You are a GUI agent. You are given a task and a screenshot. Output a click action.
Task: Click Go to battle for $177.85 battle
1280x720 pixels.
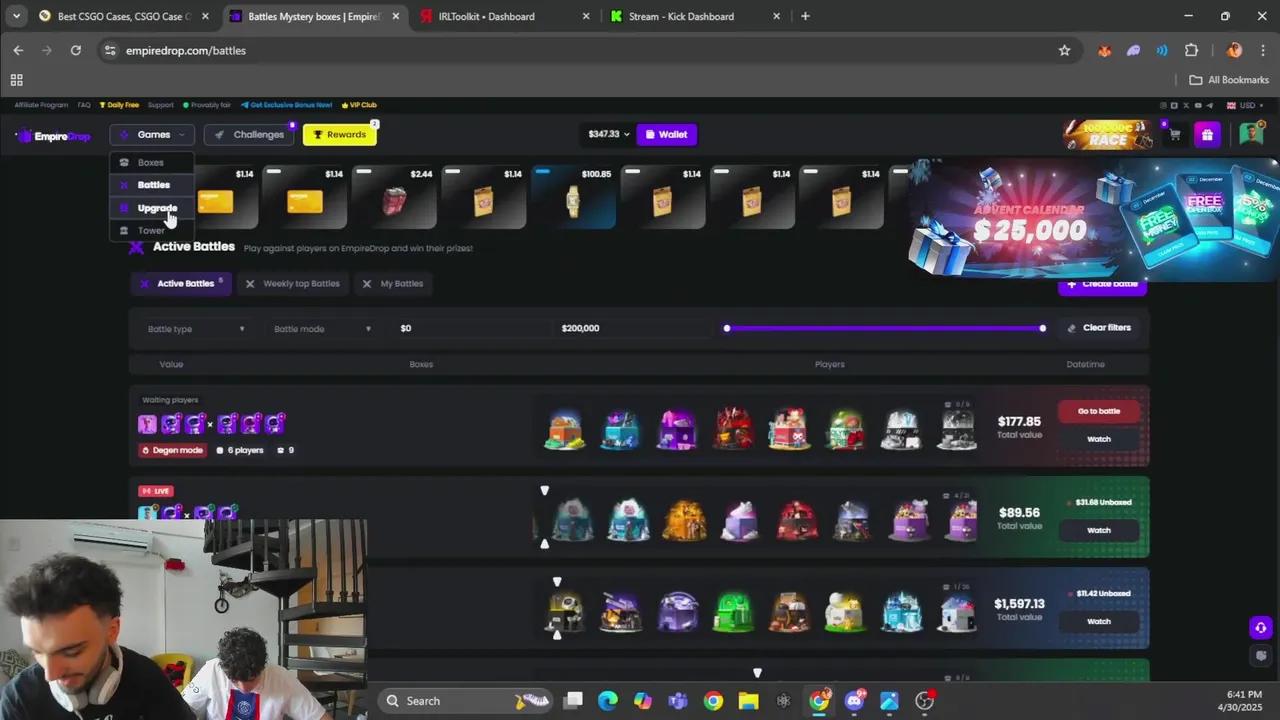(x=1098, y=411)
